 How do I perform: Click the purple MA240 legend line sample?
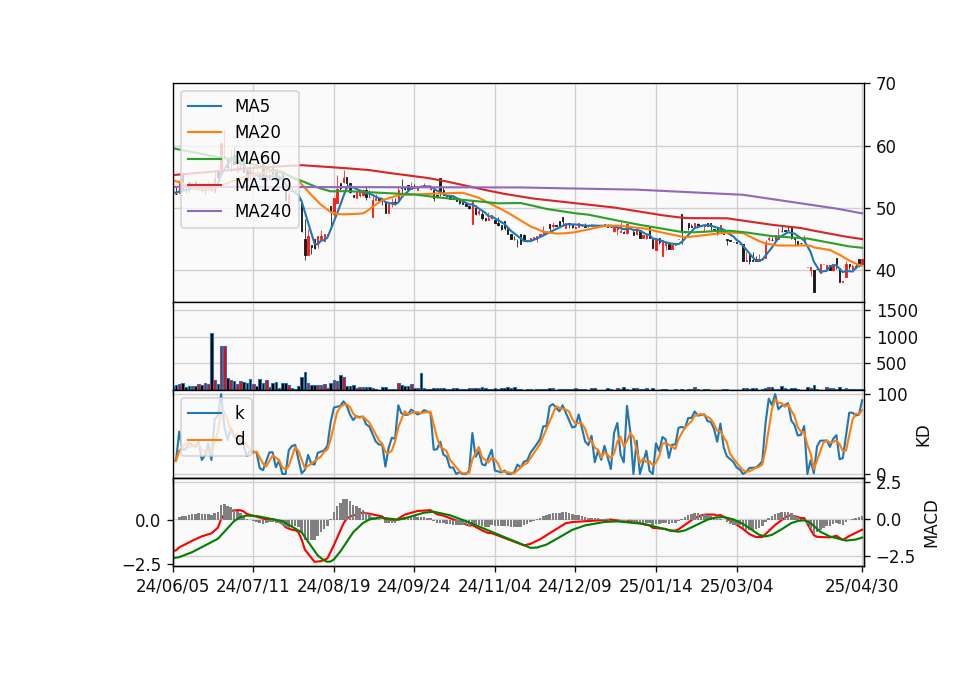pos(204,211)
